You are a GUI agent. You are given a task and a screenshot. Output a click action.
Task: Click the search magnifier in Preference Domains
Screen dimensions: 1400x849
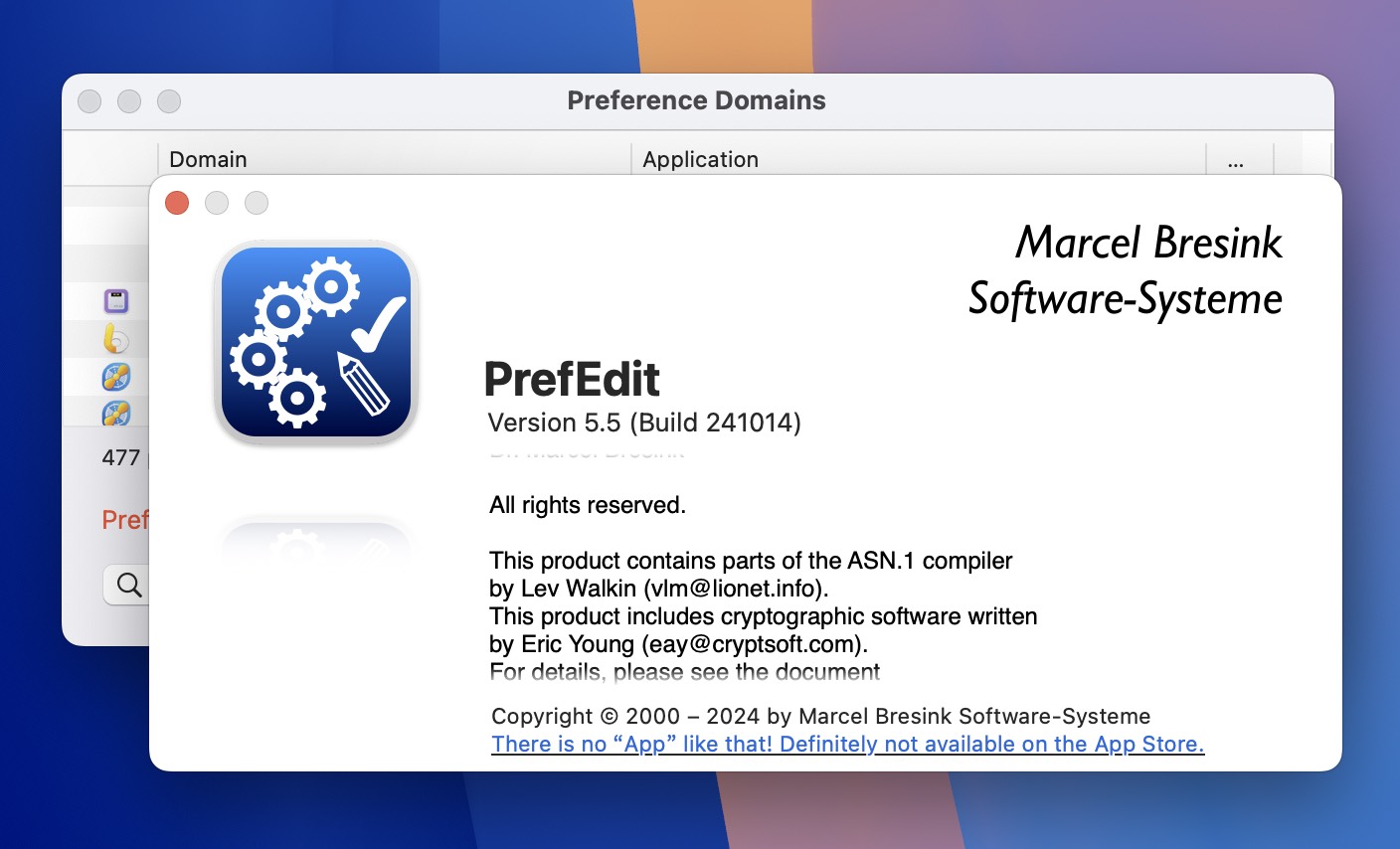pyautogui.click(x=129, y=585)
